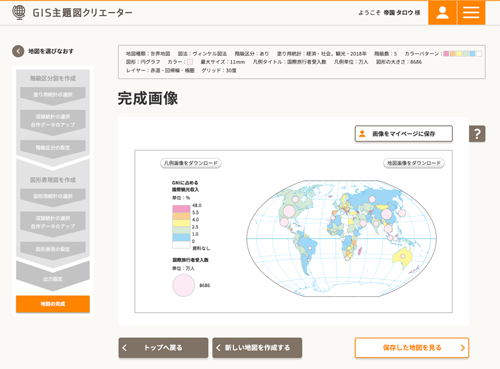Click the white color pattern swatch in summary
This screenshot has width=500, height=369.
(x=479, y=54)
